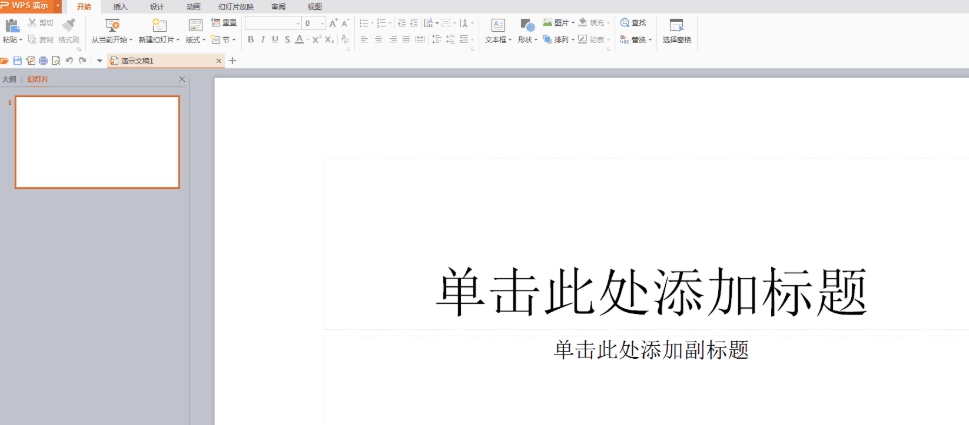Viewport: 969px width, 425px height.
Task: Decrease font size with the A- icon
Action: point(345,23)
